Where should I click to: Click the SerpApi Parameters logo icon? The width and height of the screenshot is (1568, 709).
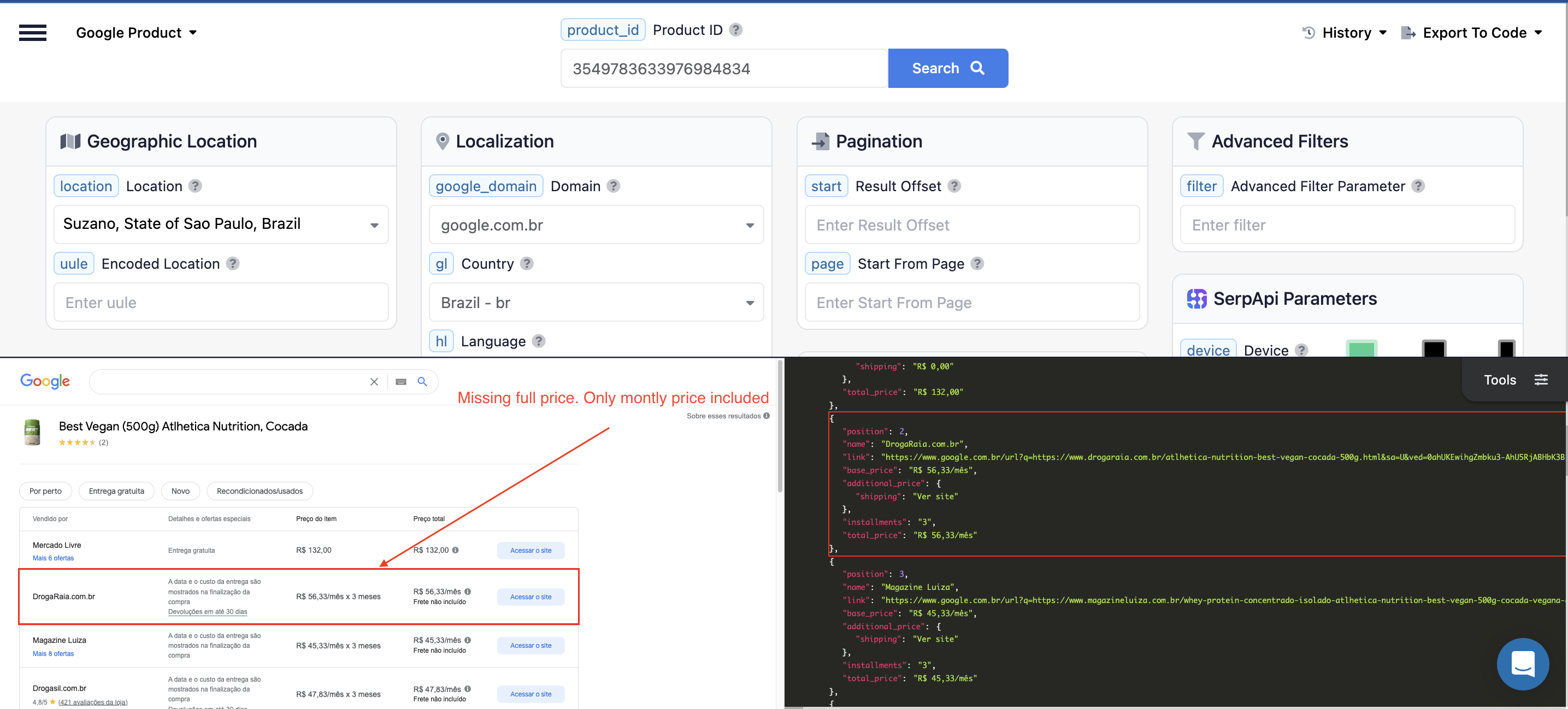(x=1196, y=298)
